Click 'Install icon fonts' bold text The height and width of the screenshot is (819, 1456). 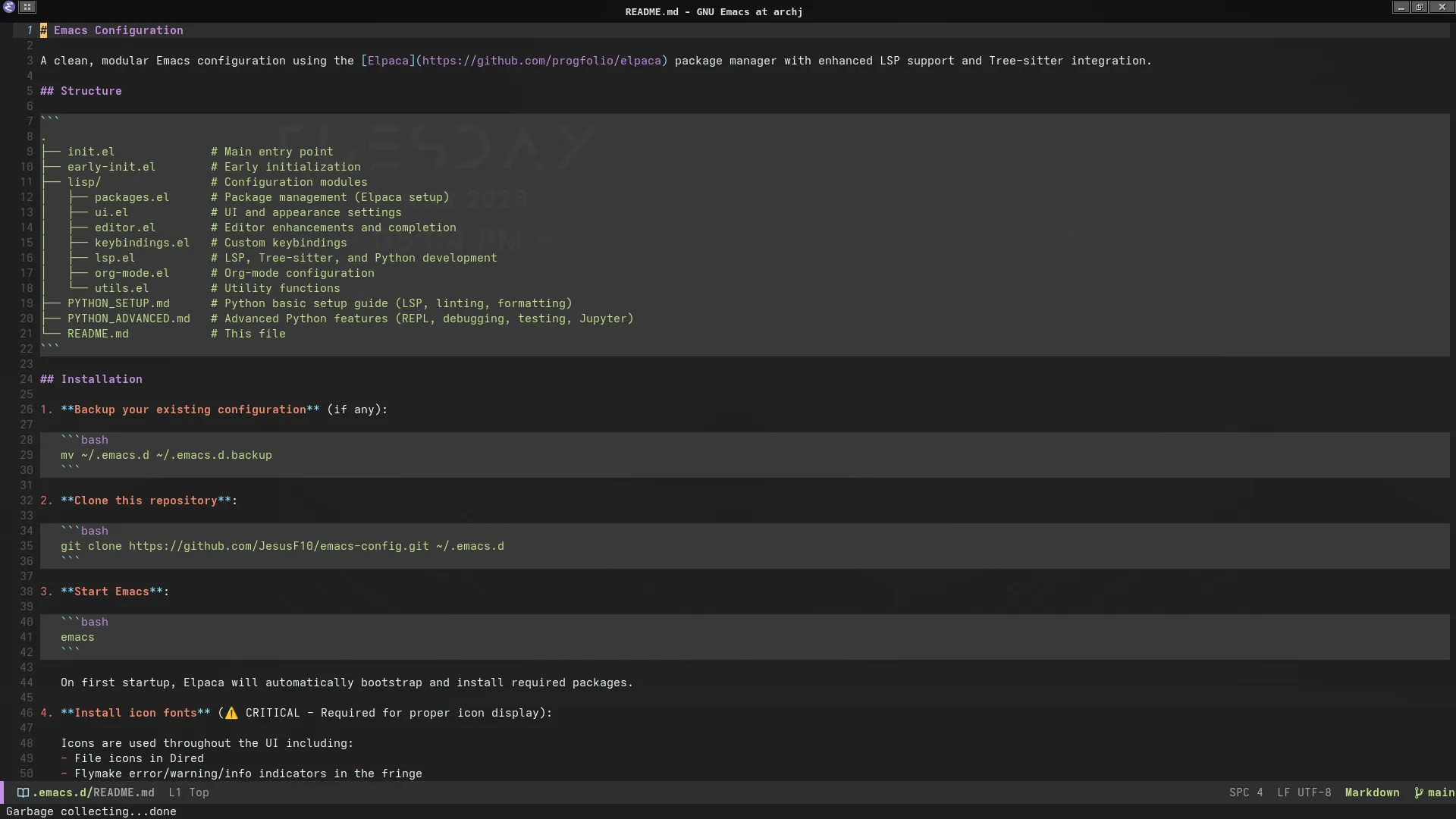pos(136,713)
